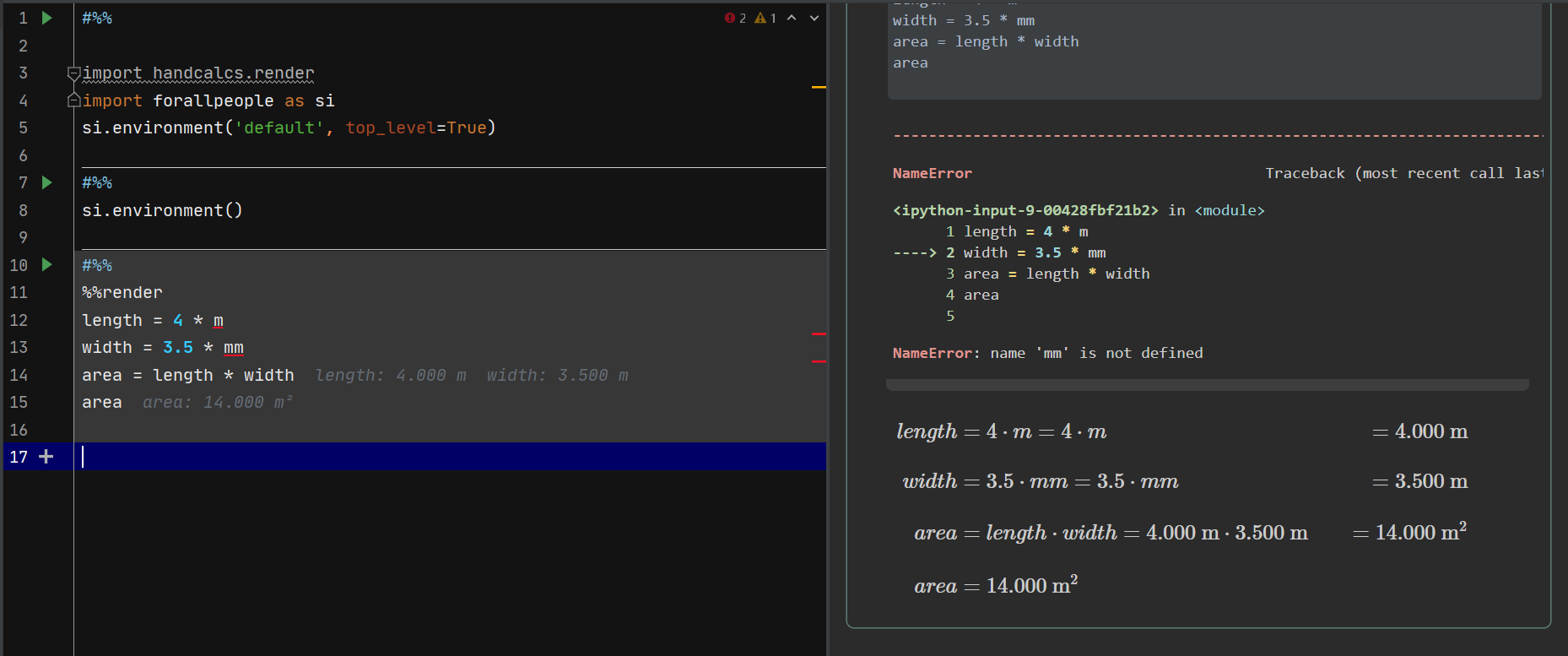Click 'area = length * width' in output source box
1568x656 pixels.
point(986,41)
